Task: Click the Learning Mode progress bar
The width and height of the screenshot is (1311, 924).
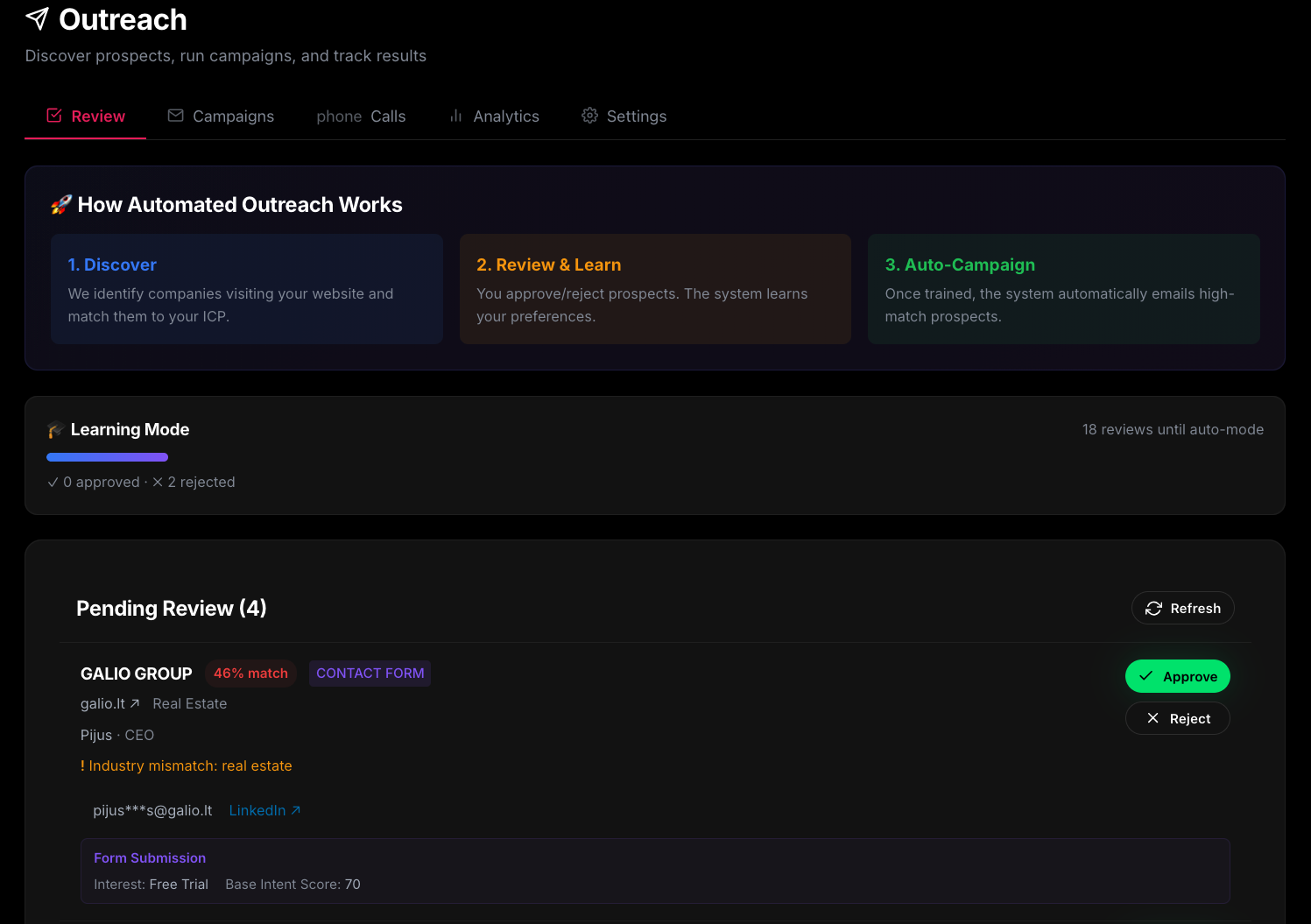Action: tap(107, 456)
